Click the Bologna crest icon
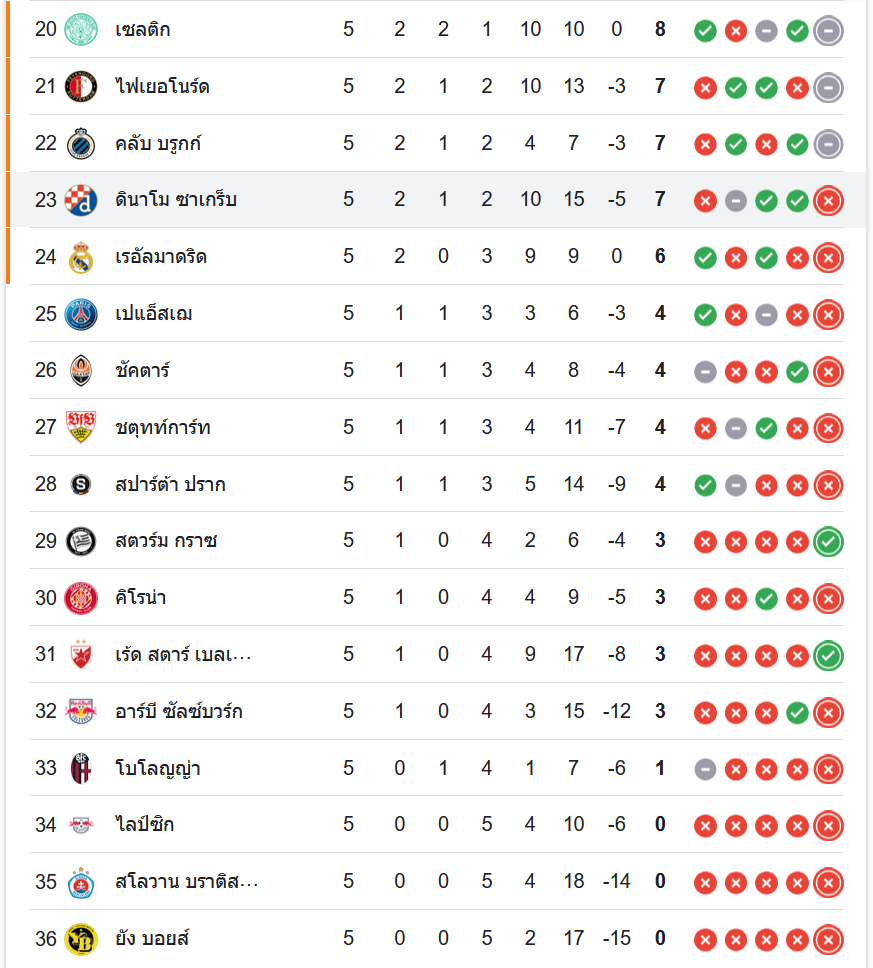Image resolution: width=873 pixels, height=968 pixels. tap(80, 769)
